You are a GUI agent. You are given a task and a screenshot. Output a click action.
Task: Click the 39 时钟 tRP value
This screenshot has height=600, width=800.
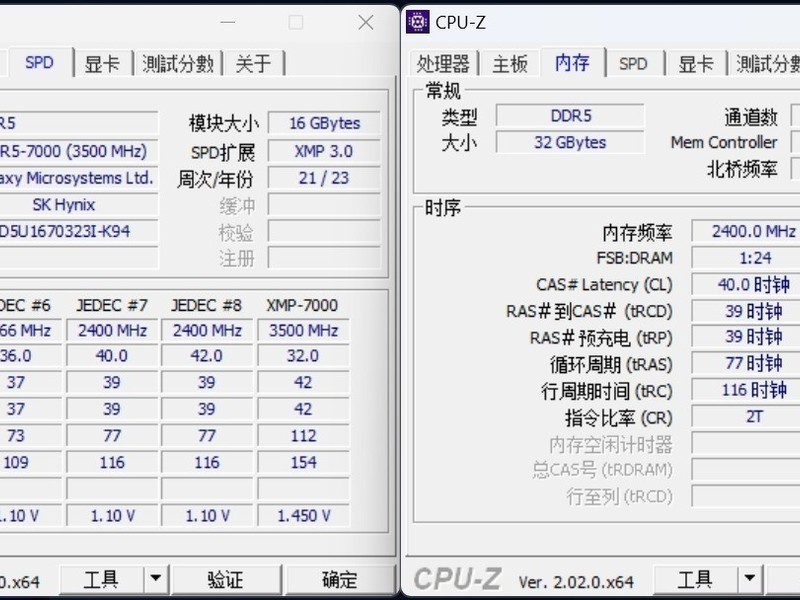click(x=746, y=337)
